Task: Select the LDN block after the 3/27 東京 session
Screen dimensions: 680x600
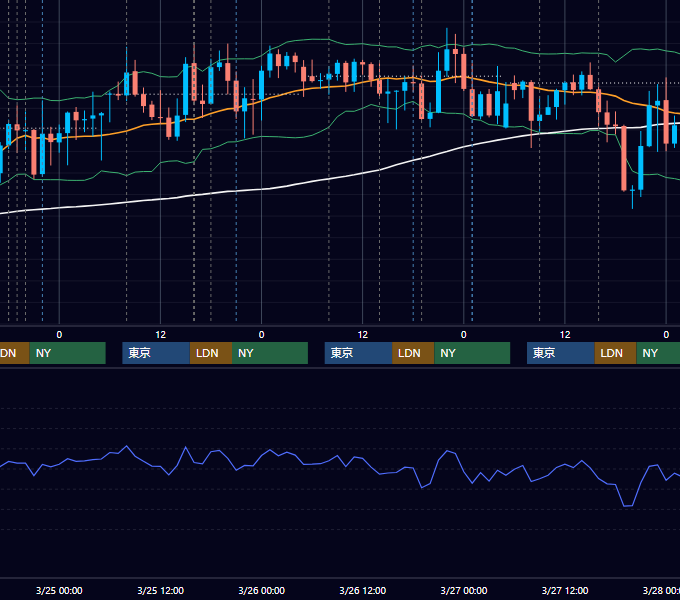Action: coord(615,353)
